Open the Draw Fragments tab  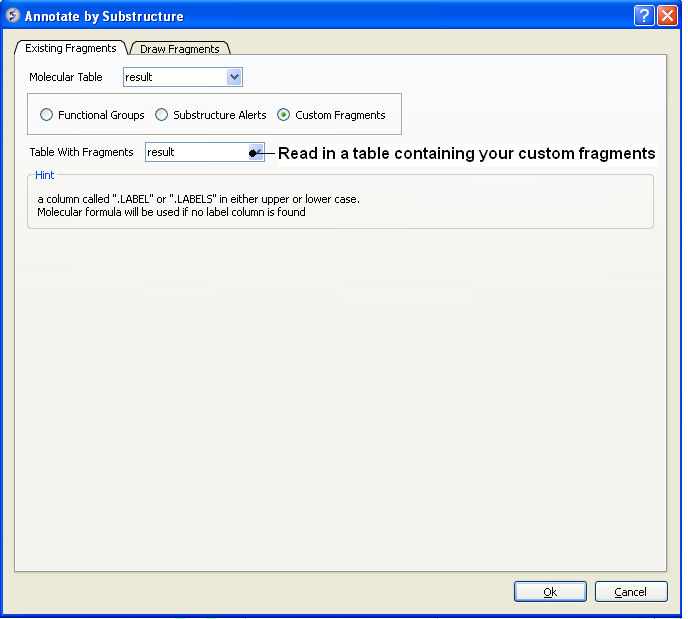[180, 49]
